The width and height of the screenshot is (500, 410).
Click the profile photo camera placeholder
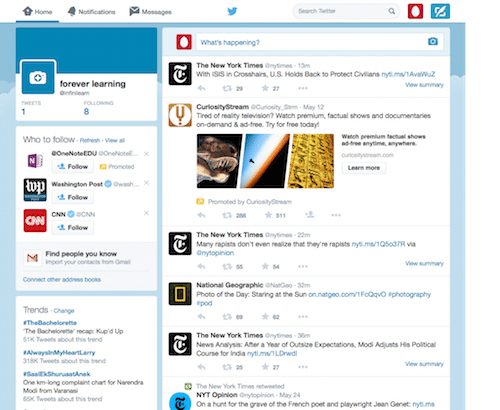[38, 78]
